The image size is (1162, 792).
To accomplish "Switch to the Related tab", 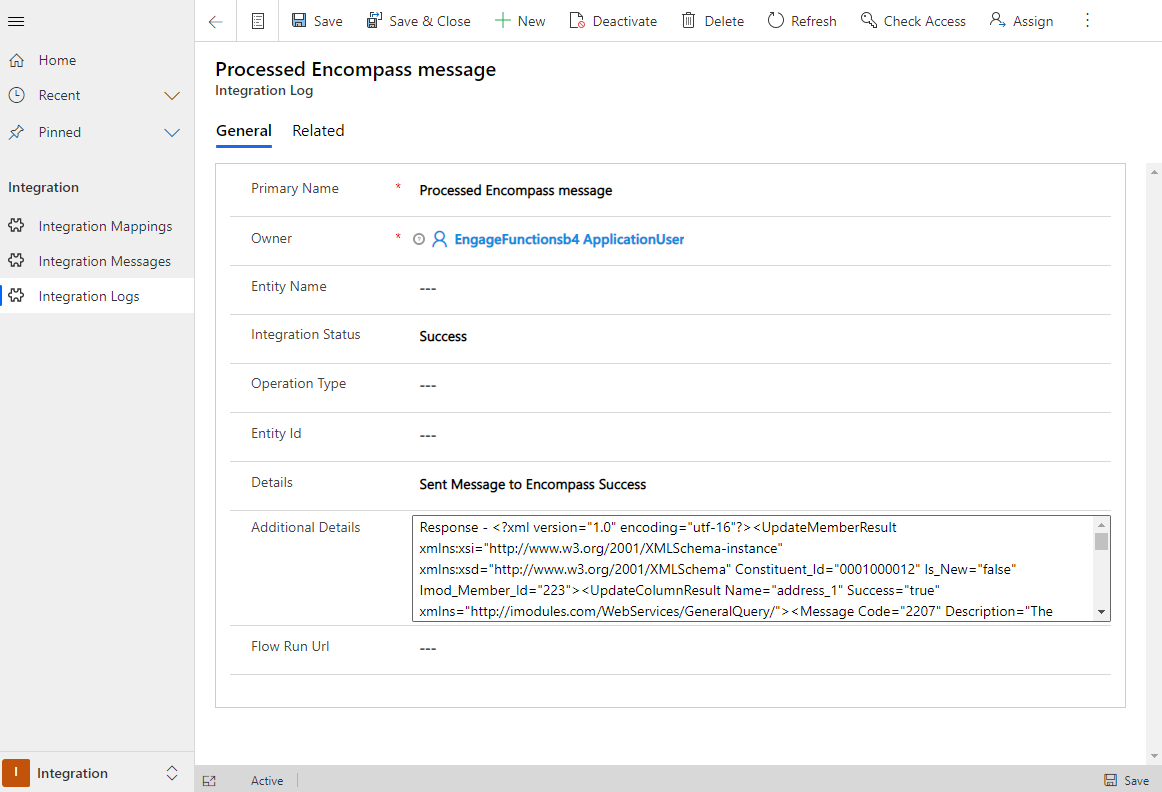I will pos(318,131).
